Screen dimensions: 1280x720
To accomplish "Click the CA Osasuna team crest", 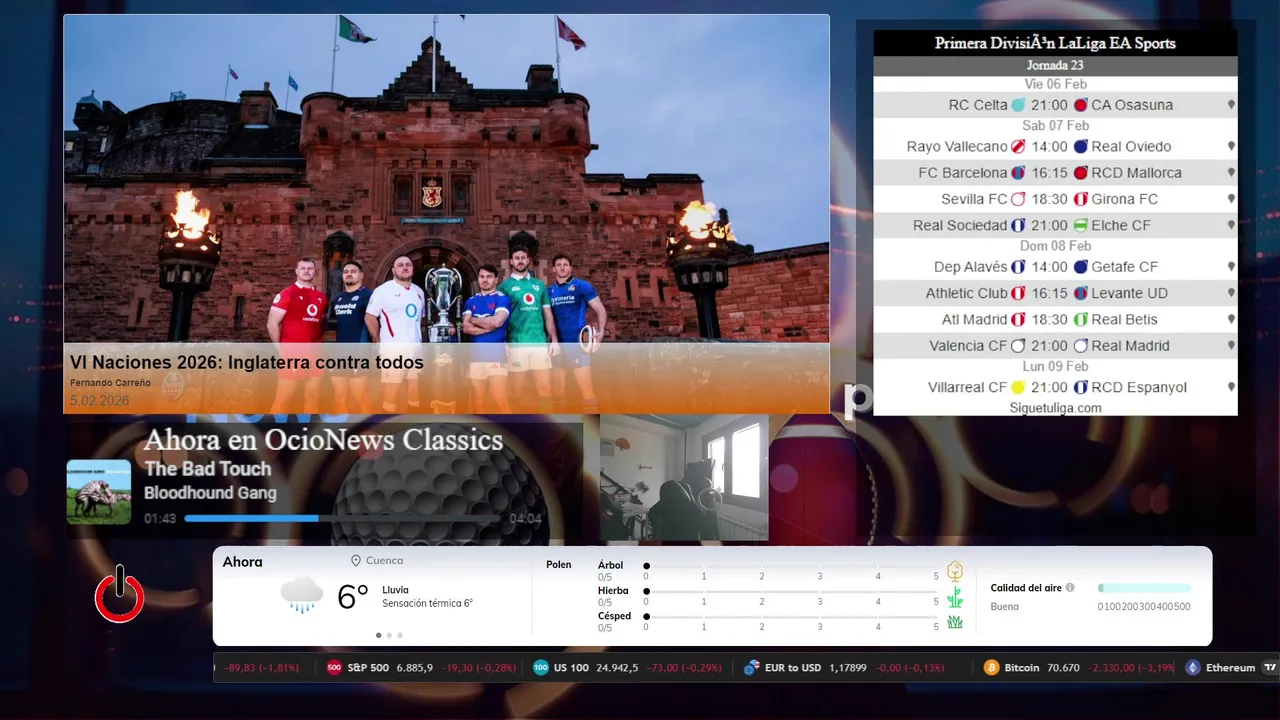I will (1080, 105).
